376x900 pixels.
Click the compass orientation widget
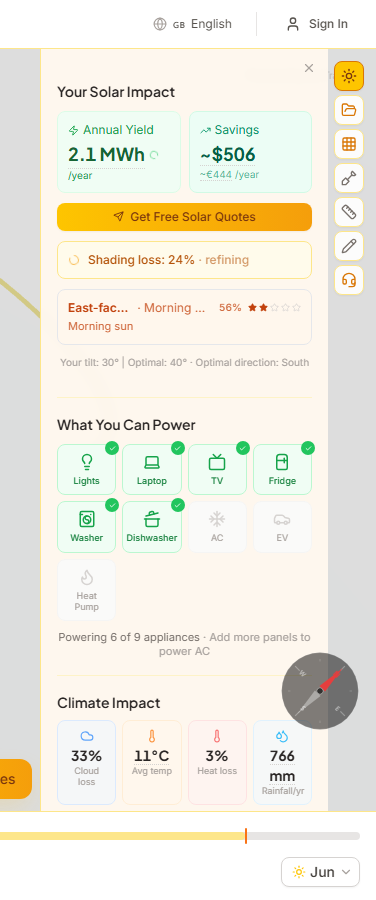(320, 690)
